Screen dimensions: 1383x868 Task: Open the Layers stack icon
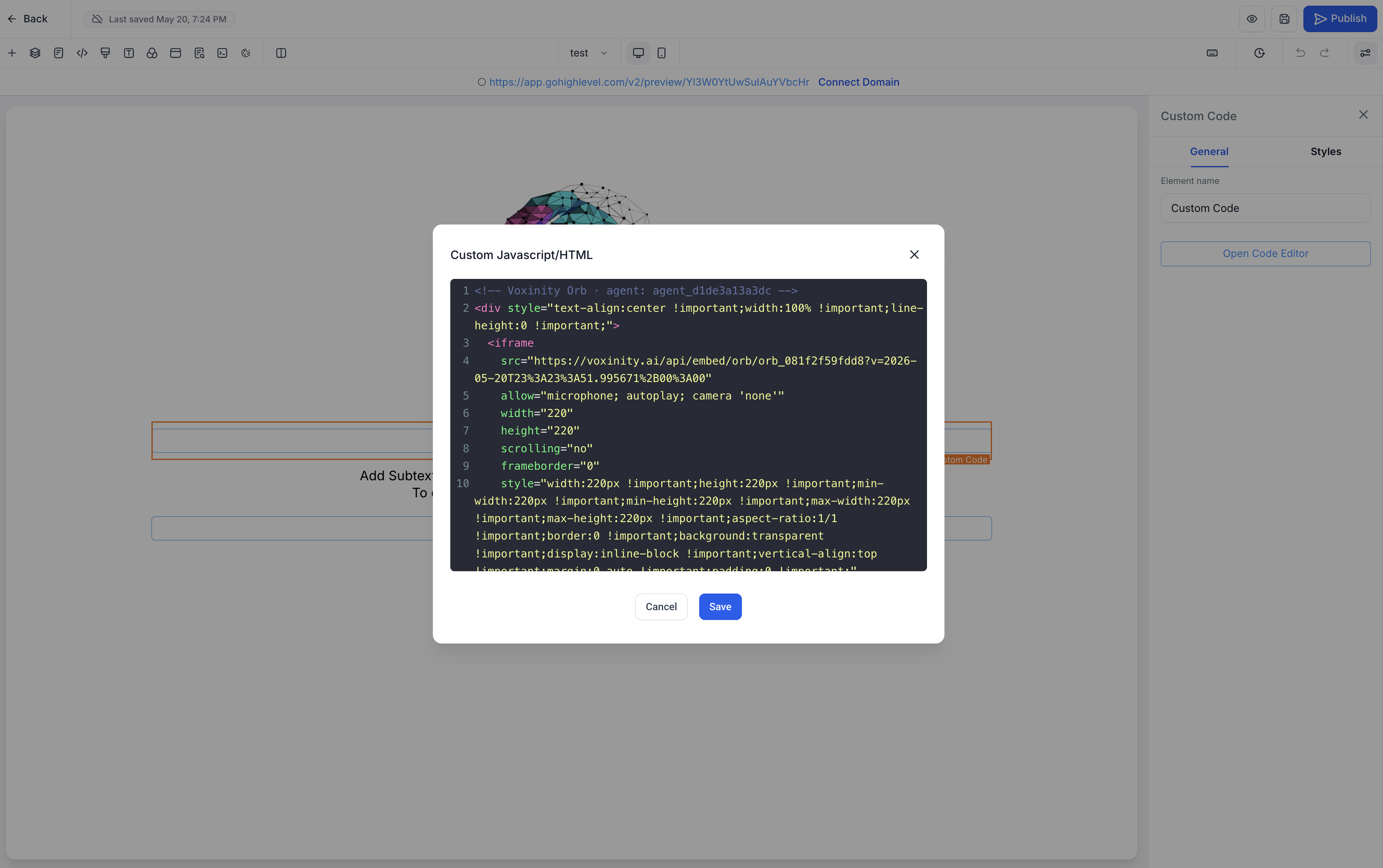click(x=35, y=53)
